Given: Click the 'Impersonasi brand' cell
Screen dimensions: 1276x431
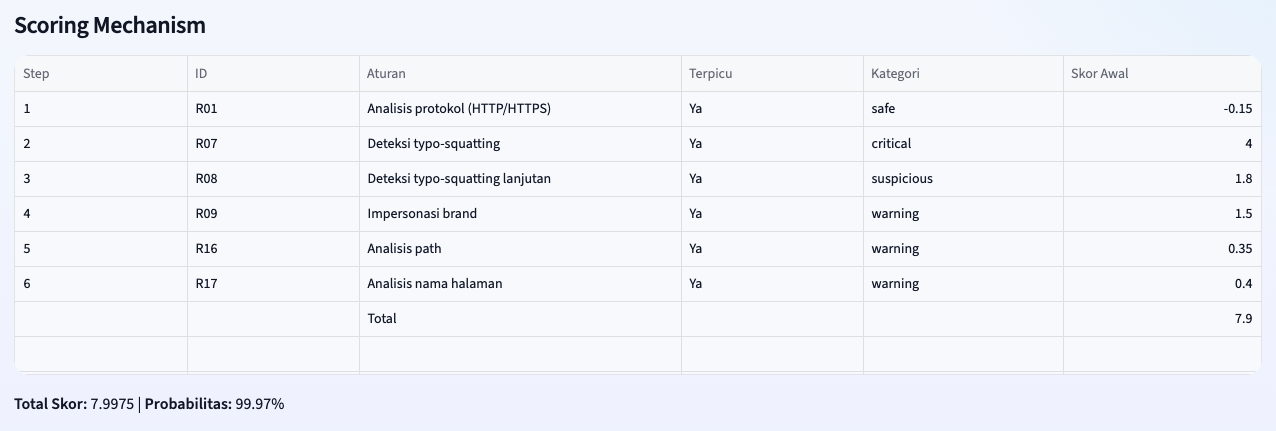Looking at the screenshot, I should 520,214.
